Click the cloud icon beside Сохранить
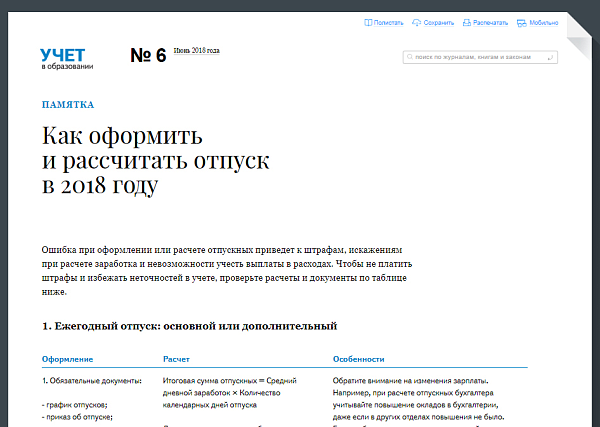 point(416,23)
